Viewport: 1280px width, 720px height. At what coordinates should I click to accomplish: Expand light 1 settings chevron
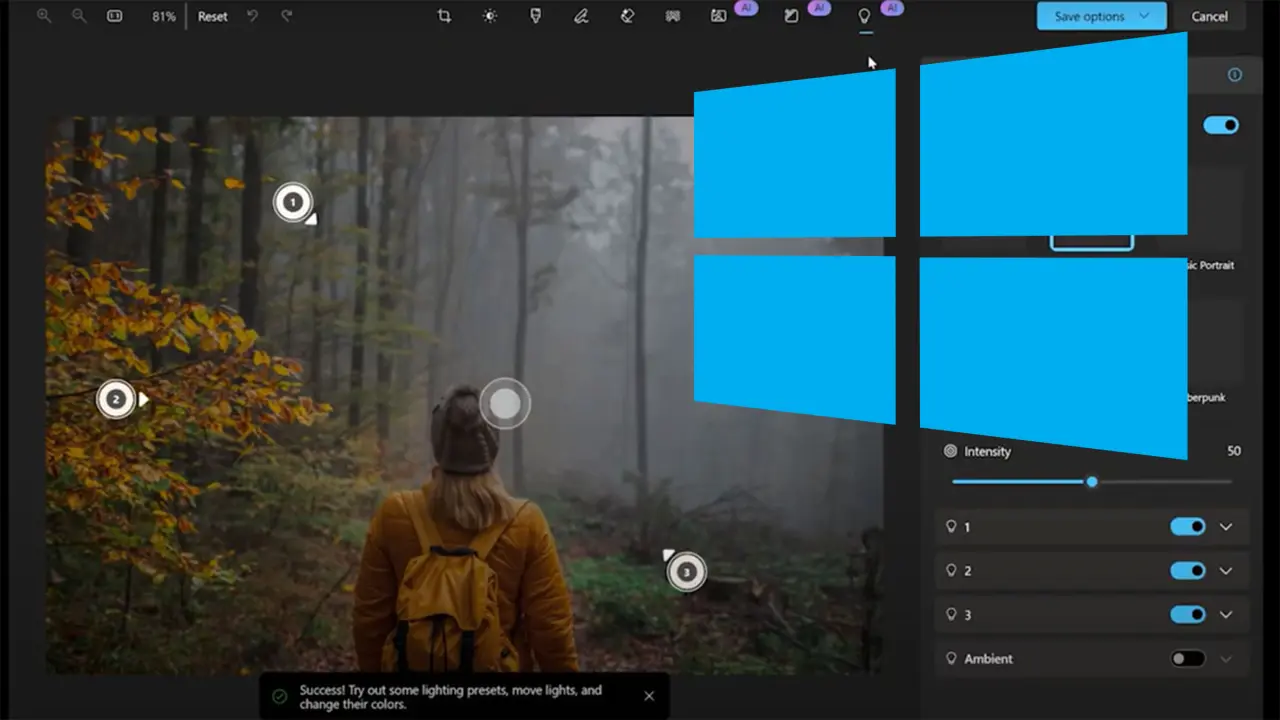pos(1226,527)
